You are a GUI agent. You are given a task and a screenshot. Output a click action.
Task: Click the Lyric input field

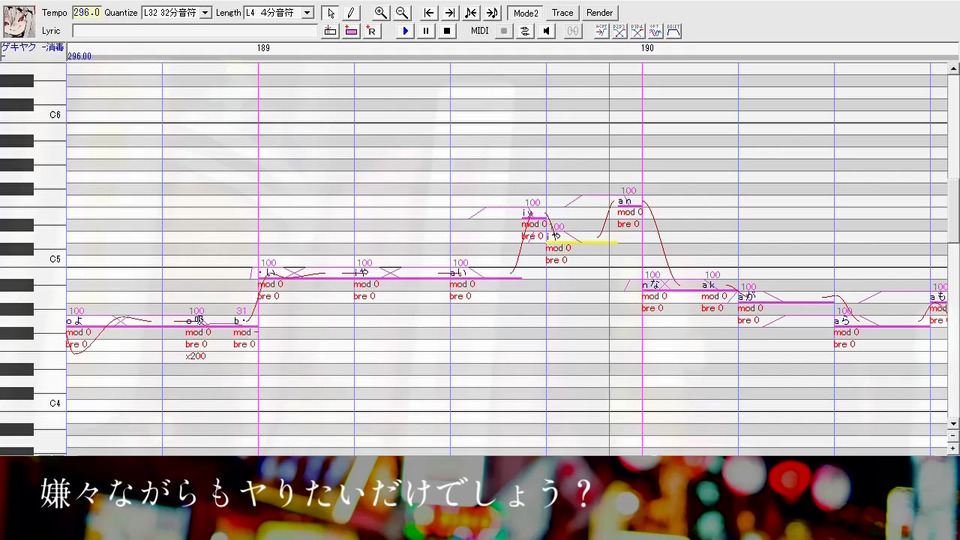click(195, 31)
